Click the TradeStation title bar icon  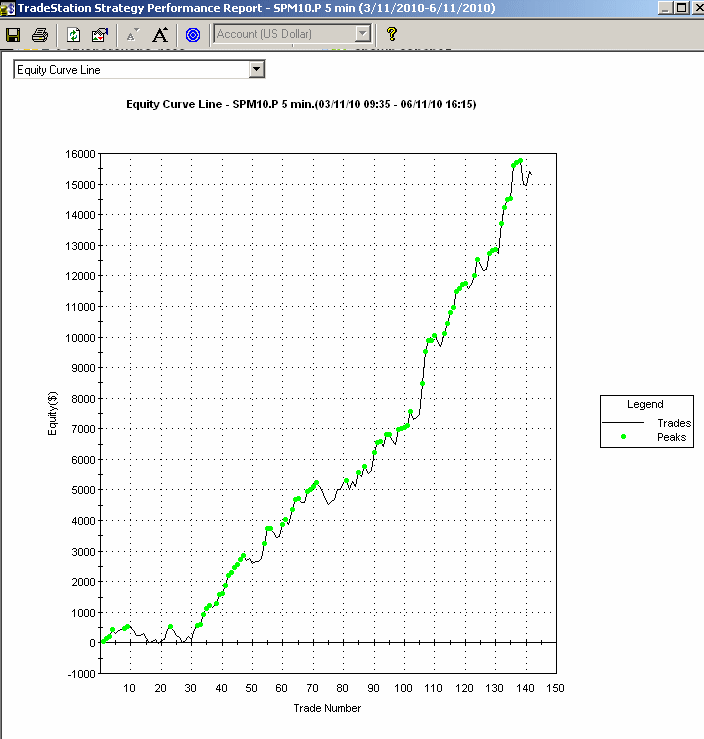(8, 8)
